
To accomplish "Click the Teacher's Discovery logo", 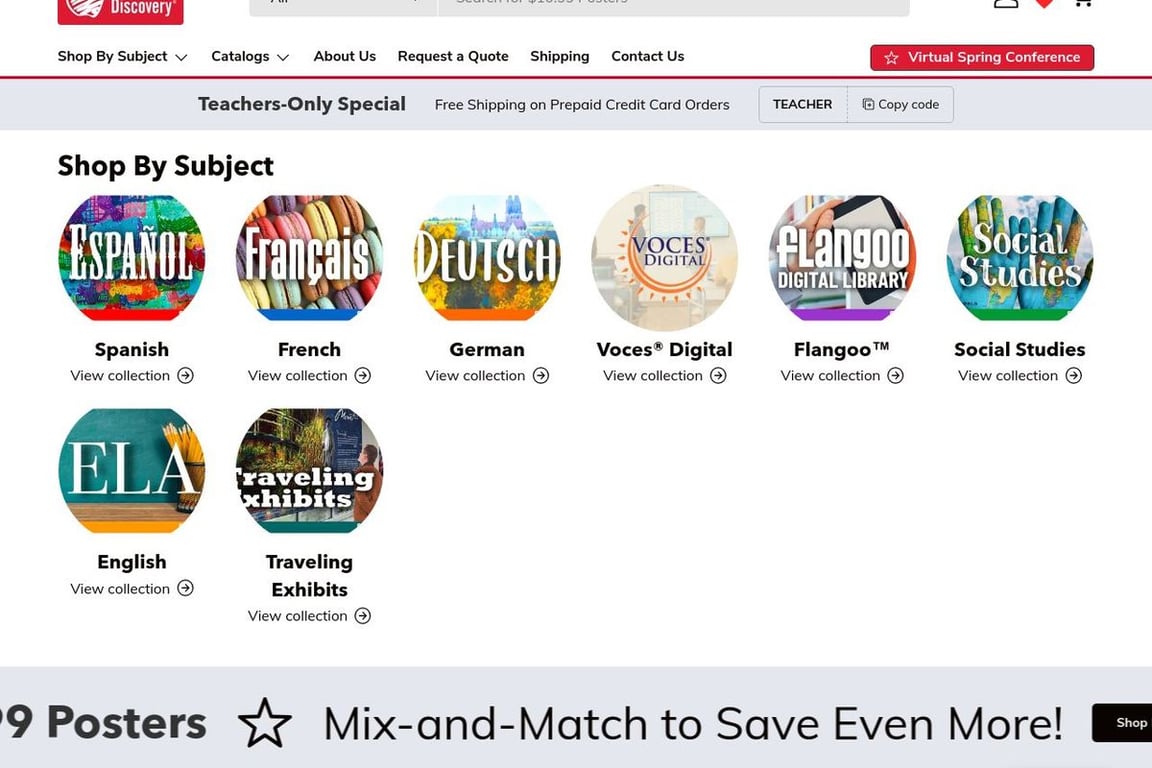I will pyautogui.click(x=120, y=11).
